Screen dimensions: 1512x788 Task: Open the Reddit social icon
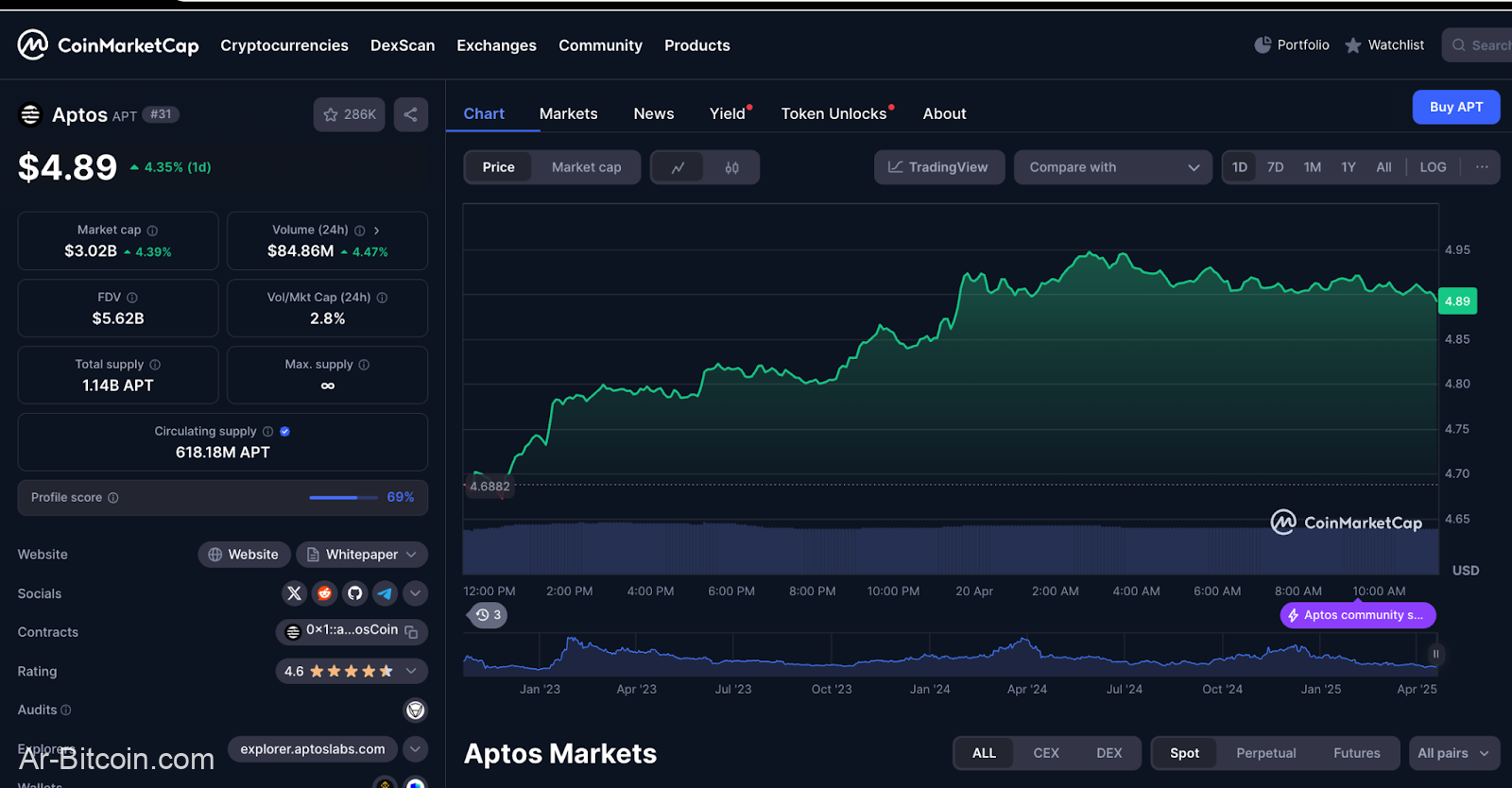point(325,593)
